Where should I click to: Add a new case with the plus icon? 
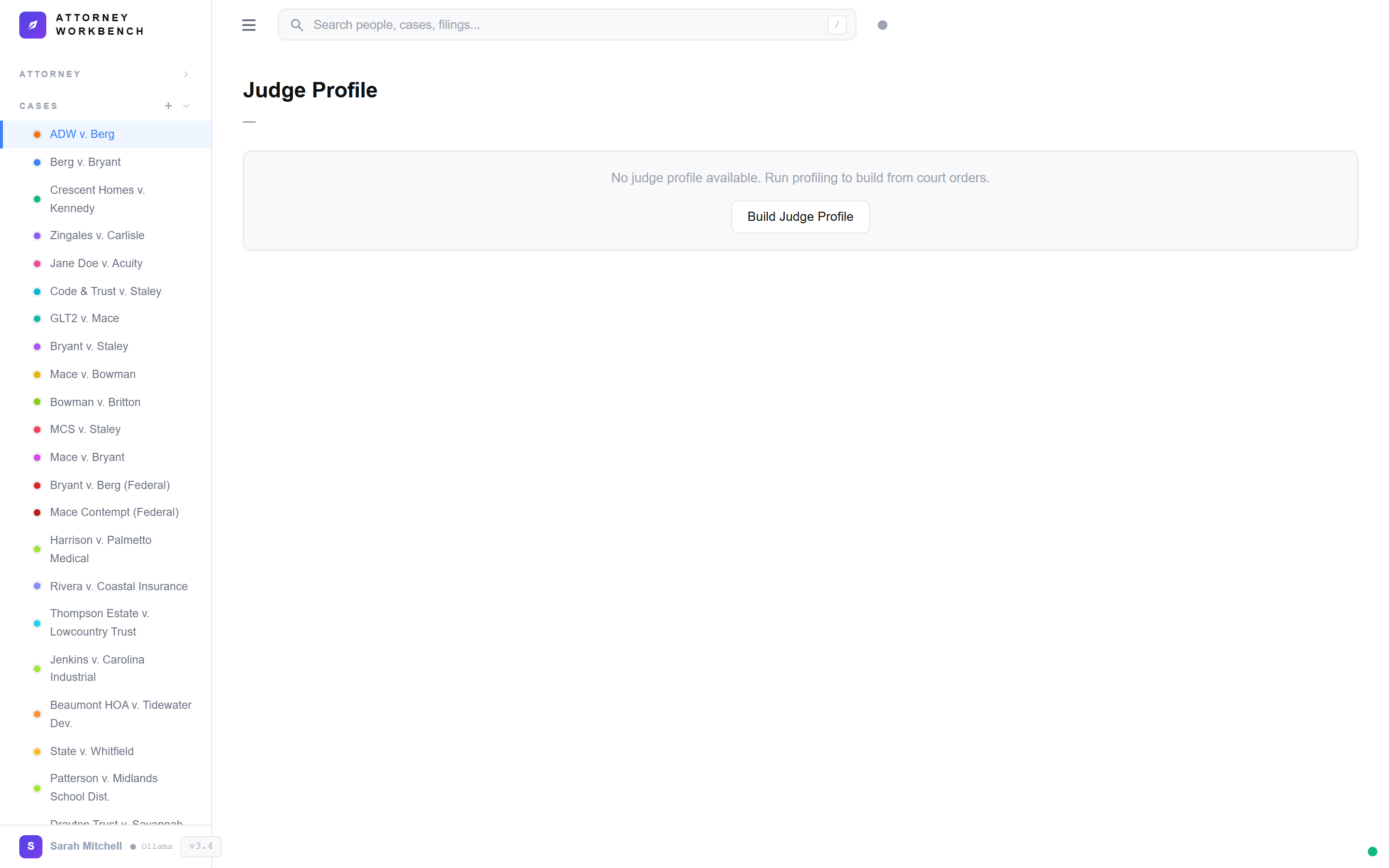(x=168, y=106)
